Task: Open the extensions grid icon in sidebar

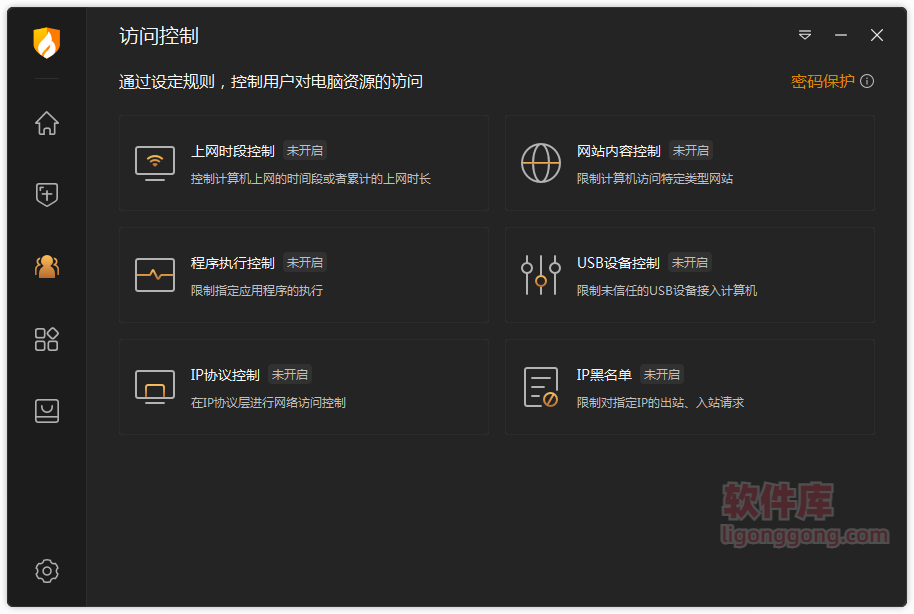Action: coord(46,339)
